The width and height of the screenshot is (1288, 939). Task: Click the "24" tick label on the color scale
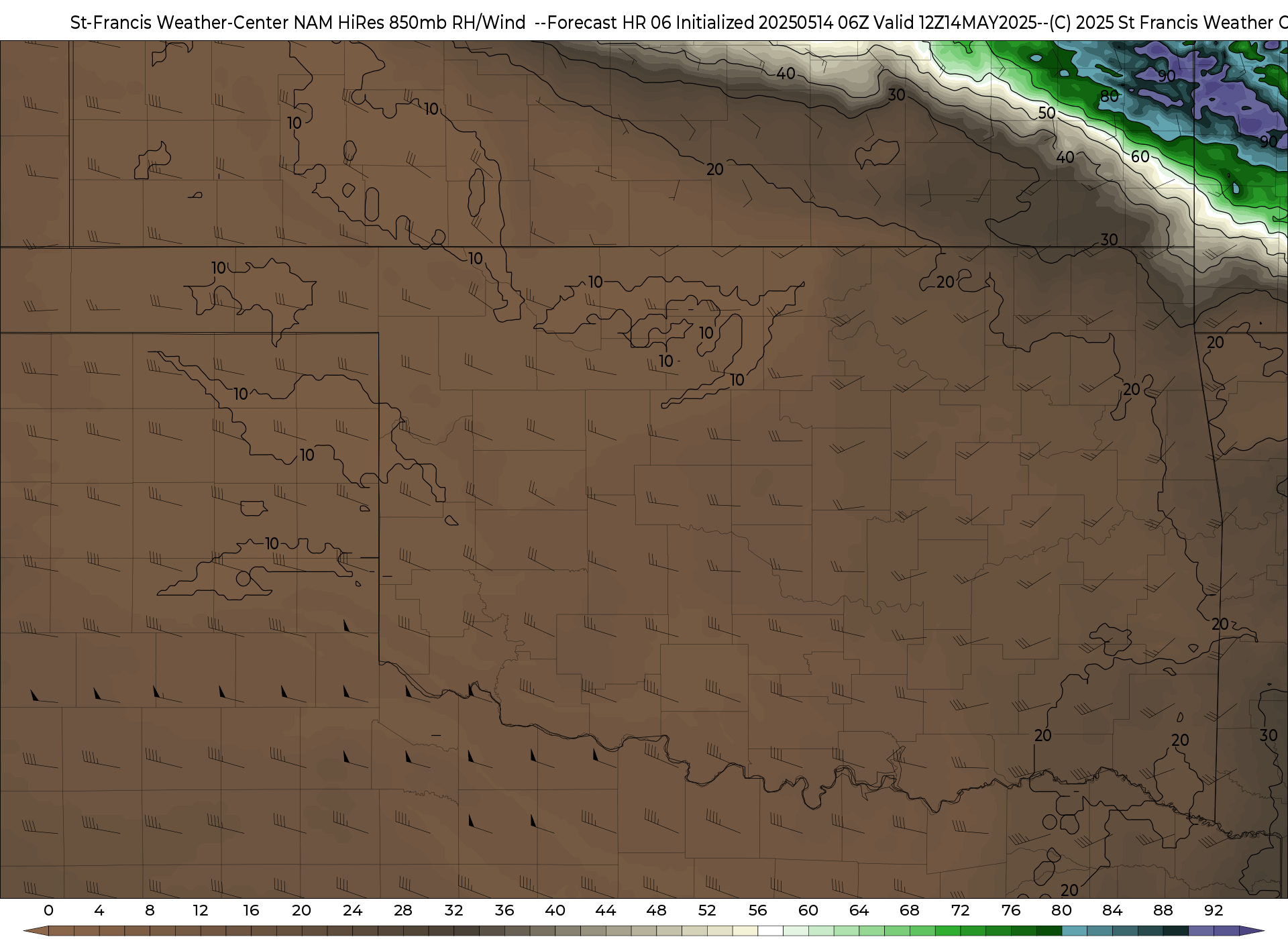[352, 910]
